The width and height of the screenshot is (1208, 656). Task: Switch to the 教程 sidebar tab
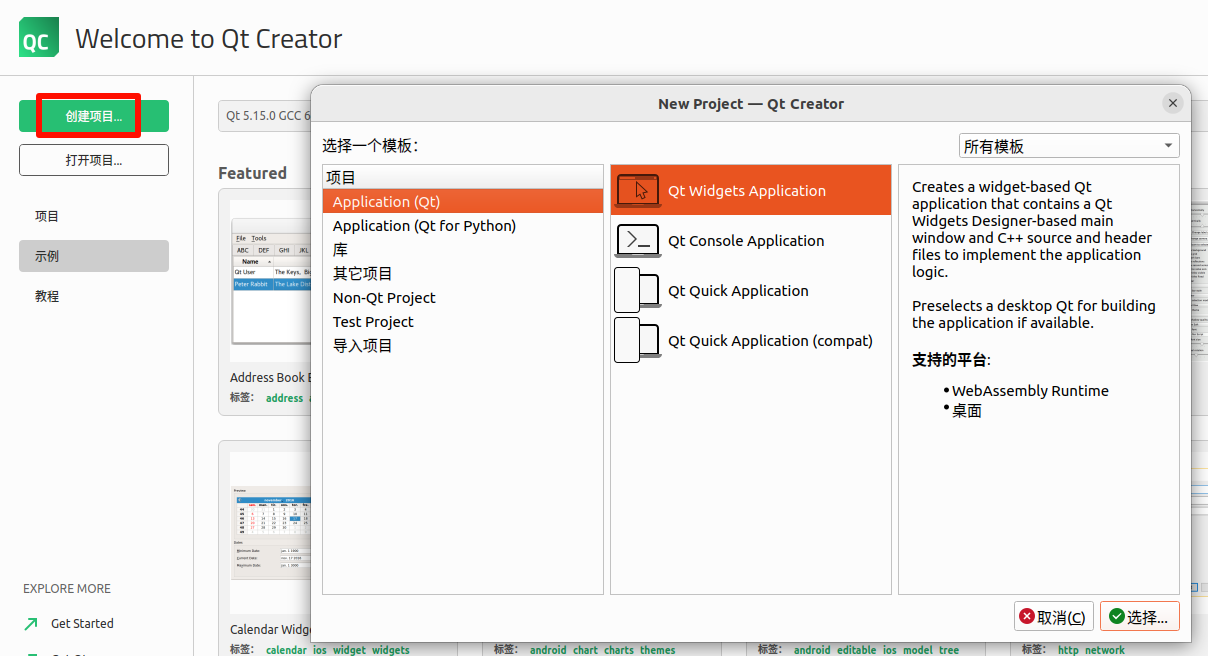94,296
